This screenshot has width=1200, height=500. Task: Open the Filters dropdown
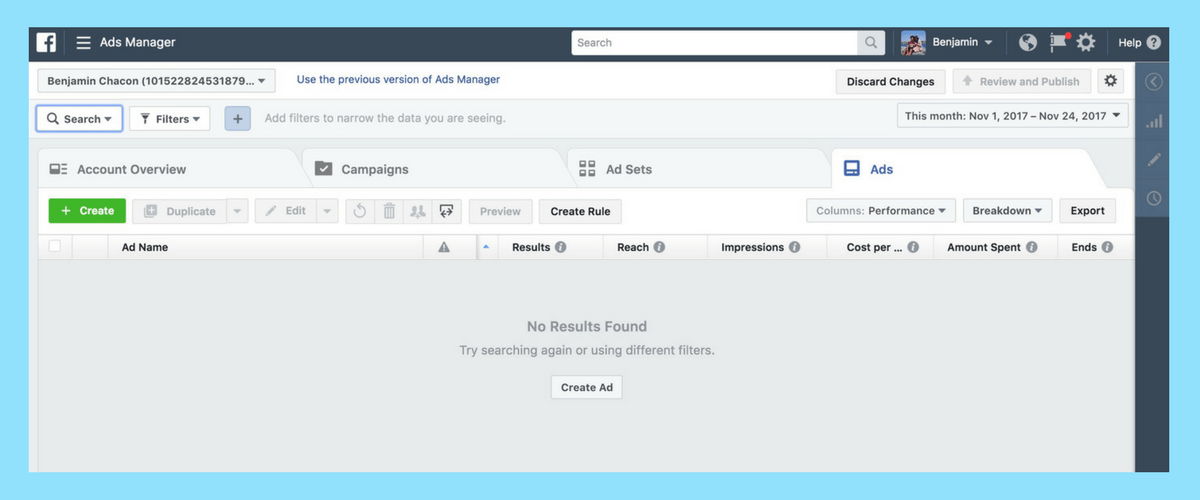tap(170, 118)
